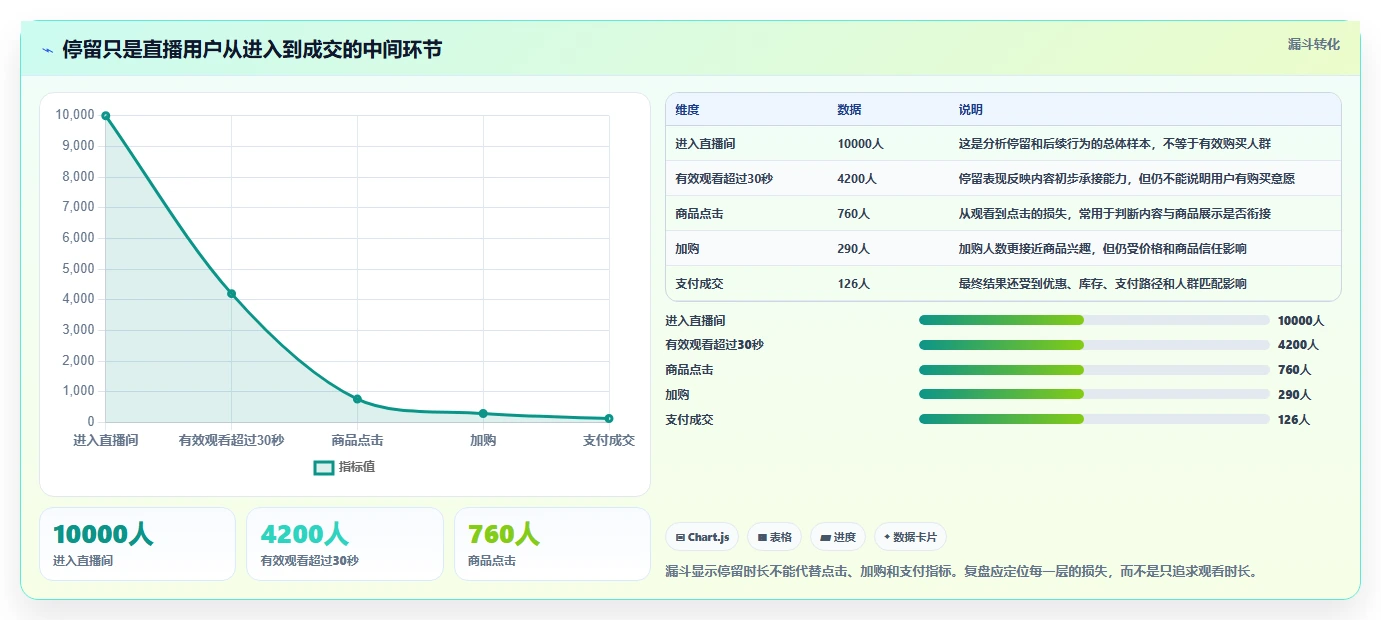Click the Chart.js chip
Image resolution: width=1381 pixels, height=620 pixels.
(702, 537)
